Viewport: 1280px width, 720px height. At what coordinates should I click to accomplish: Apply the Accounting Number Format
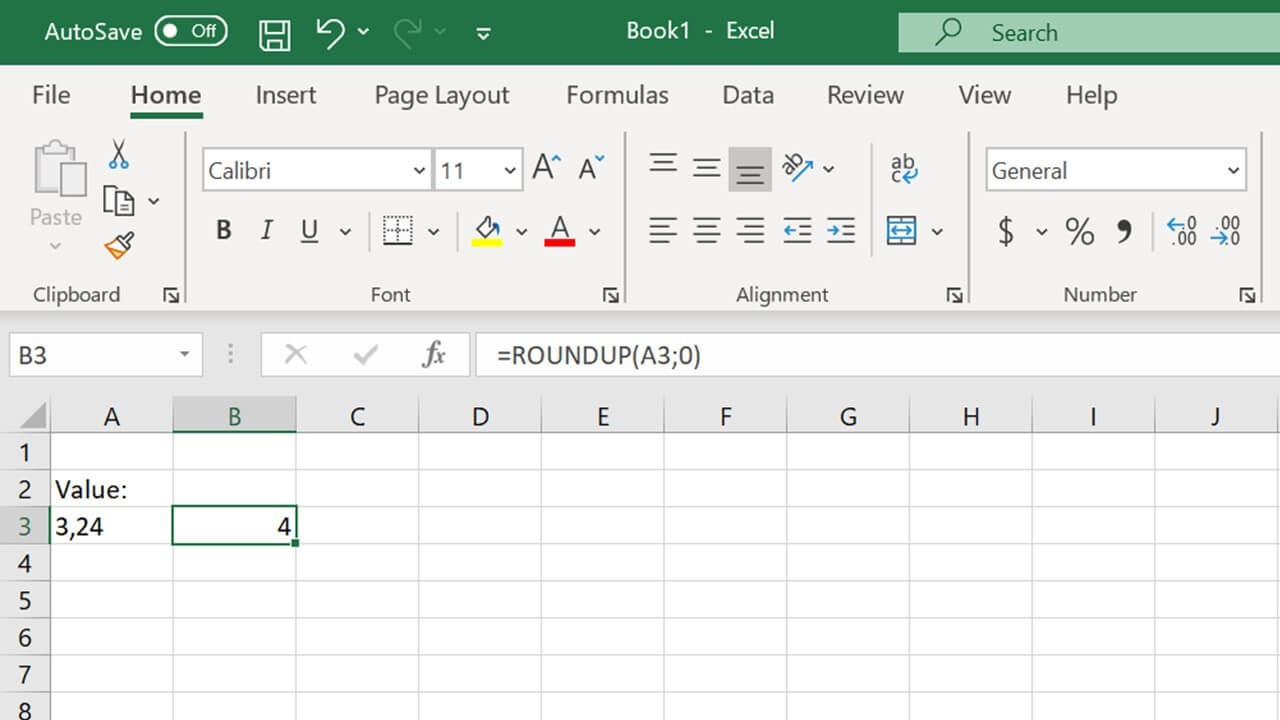tap(1006, 231)
